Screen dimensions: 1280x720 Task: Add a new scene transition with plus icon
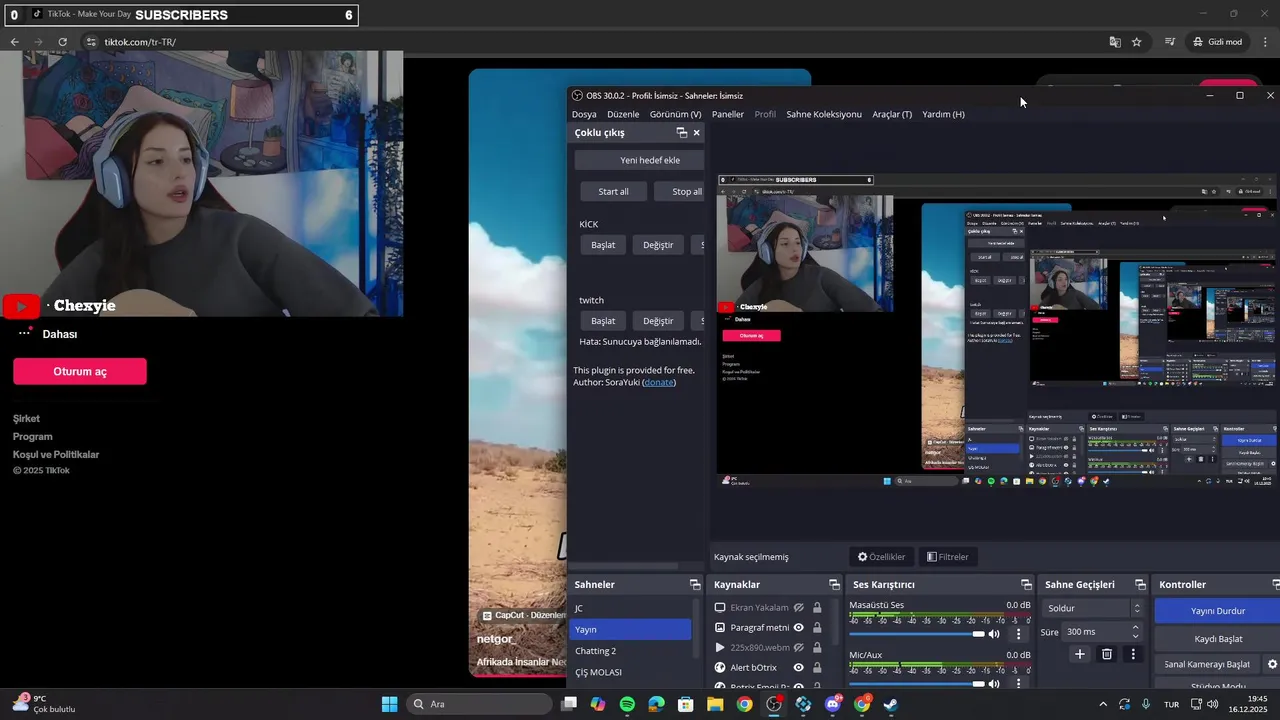(1080, 654)
